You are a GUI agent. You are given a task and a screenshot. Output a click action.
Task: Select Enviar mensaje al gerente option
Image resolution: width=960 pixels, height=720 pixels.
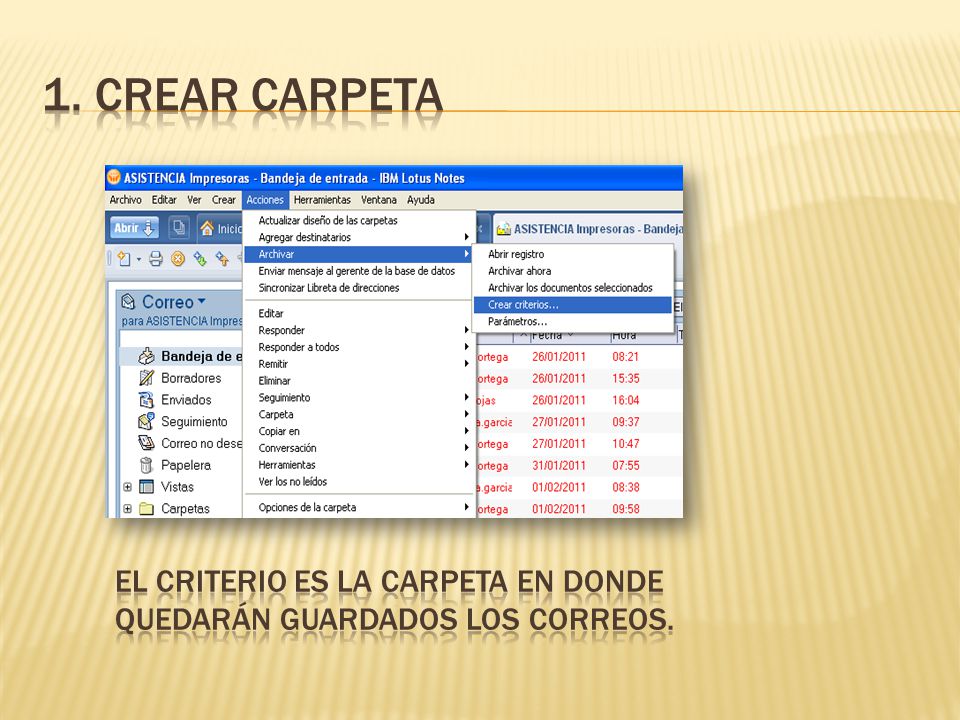pos(359,271)
